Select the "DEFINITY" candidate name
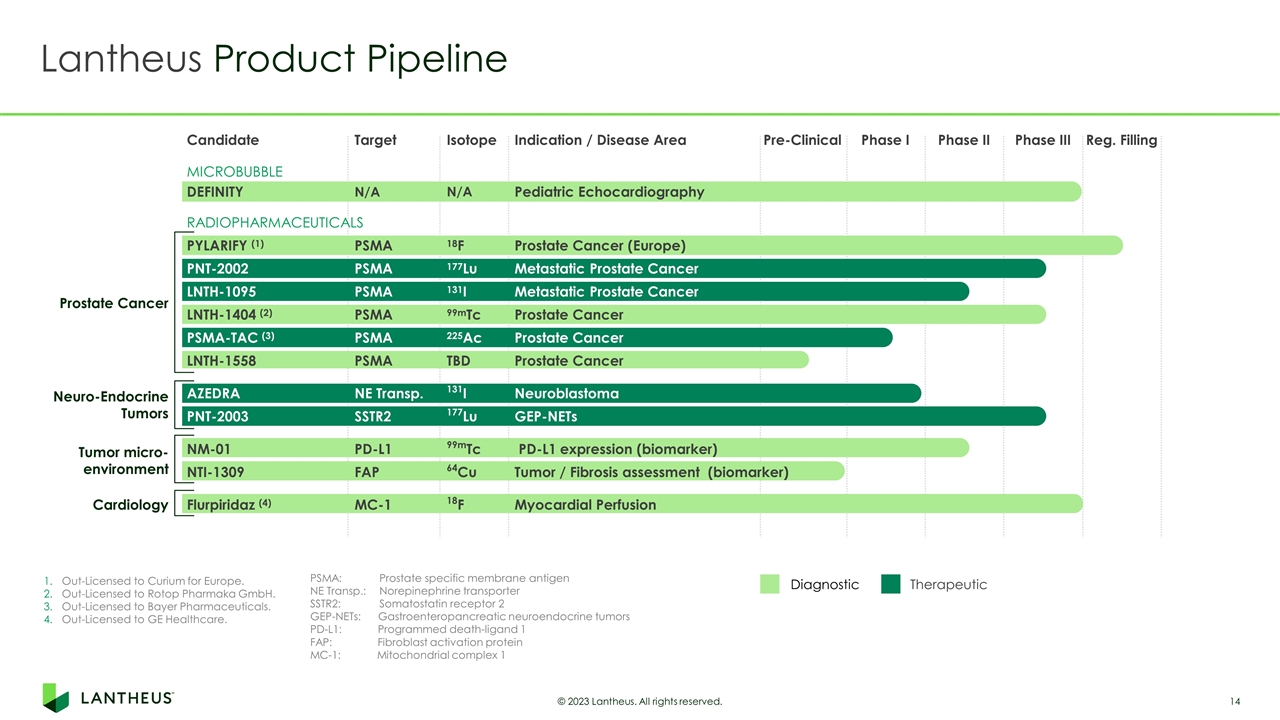The width and height of the screenshot is (1280, 720). click(215, 192)
